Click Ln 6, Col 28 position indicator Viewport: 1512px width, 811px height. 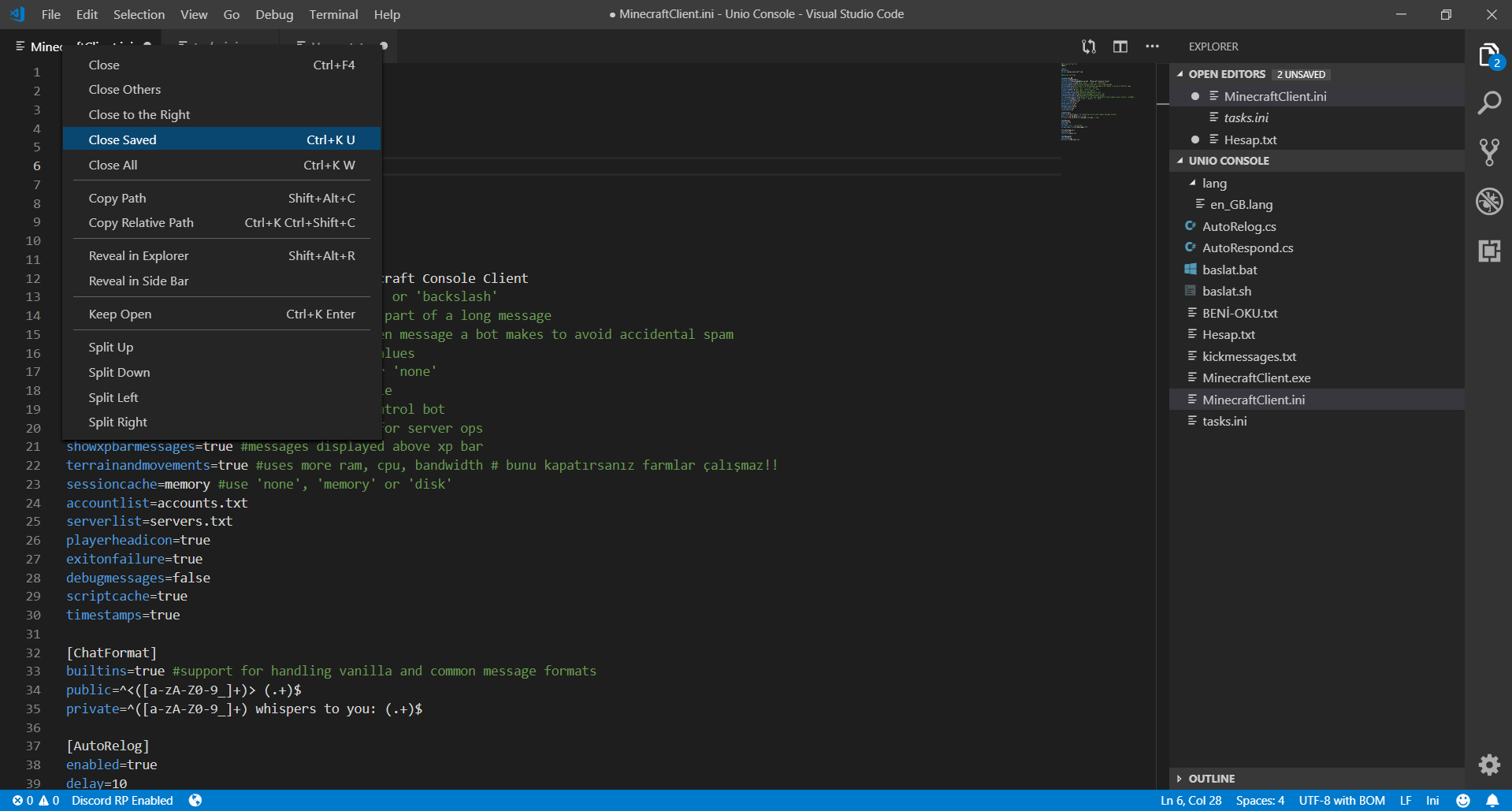tap(1191, 800)
